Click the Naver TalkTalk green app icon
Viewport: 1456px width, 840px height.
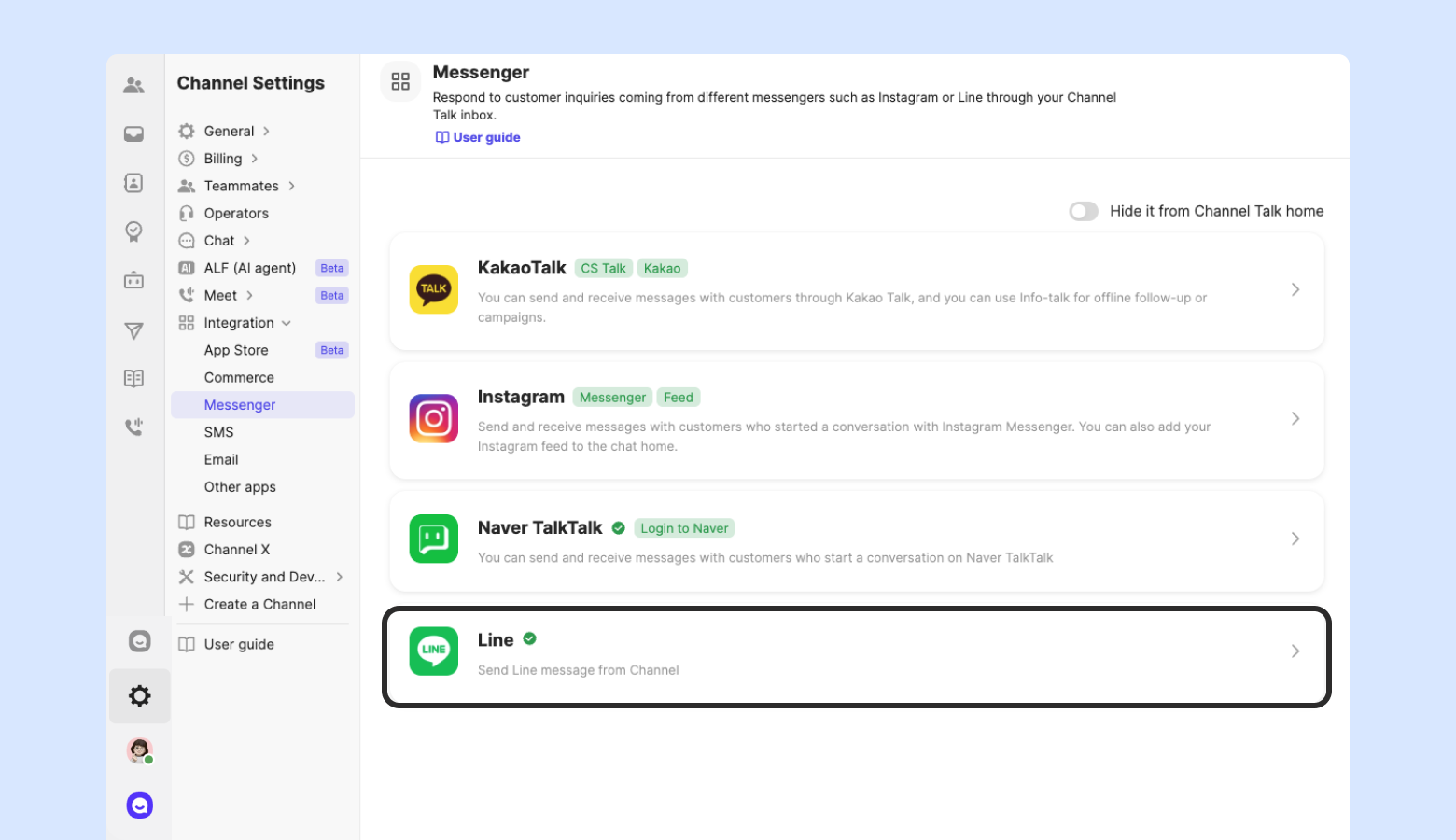(x=434, y=539)
